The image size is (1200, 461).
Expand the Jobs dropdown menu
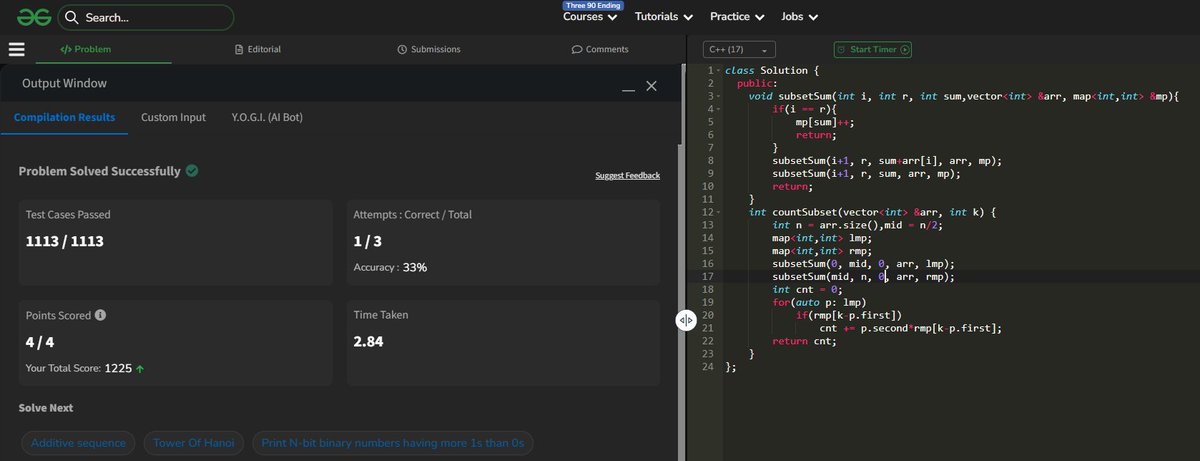(800, 17)
